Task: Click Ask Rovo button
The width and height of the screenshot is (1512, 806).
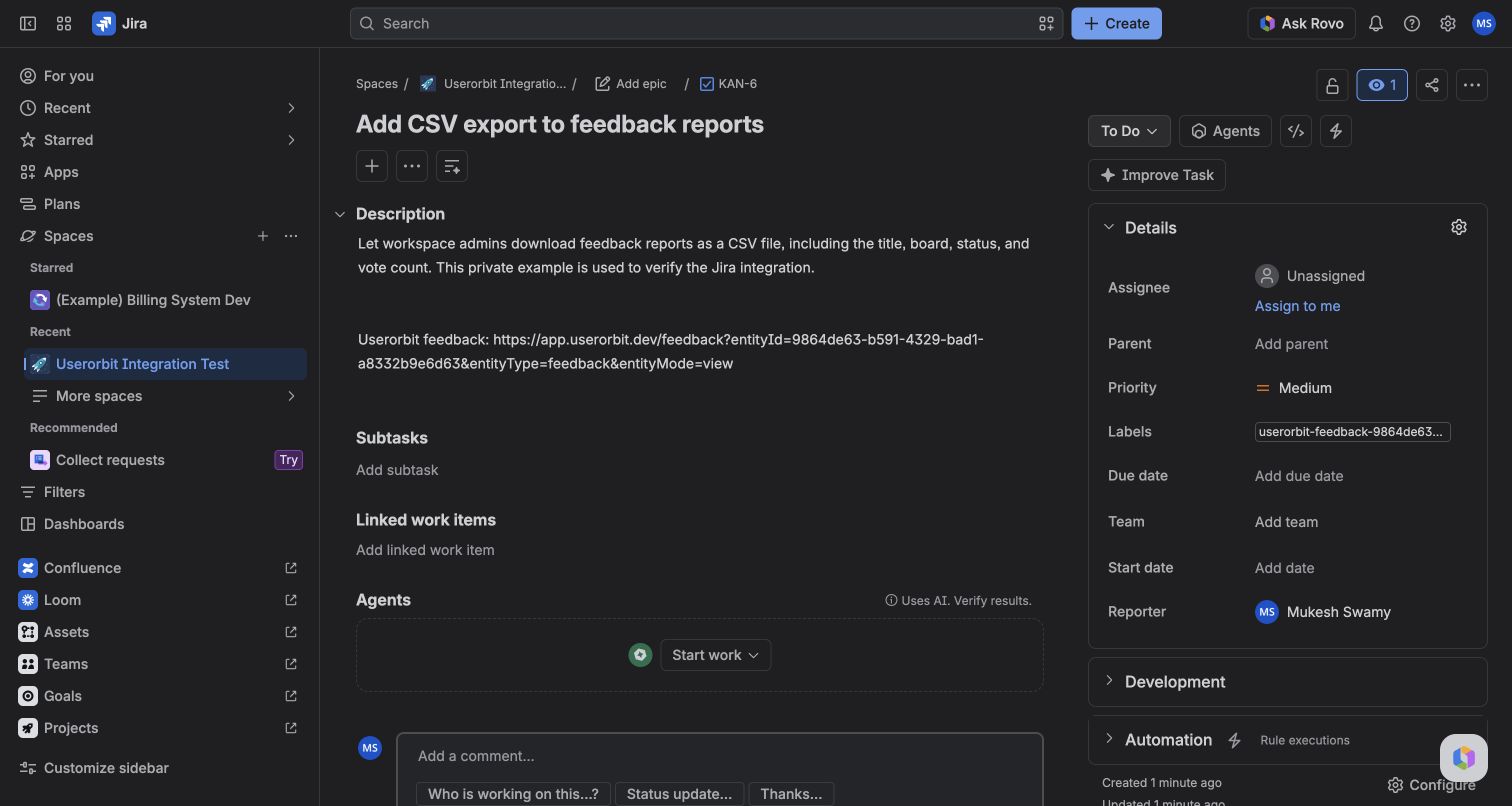Action: pyautogui.click(x=1302, y=23)
